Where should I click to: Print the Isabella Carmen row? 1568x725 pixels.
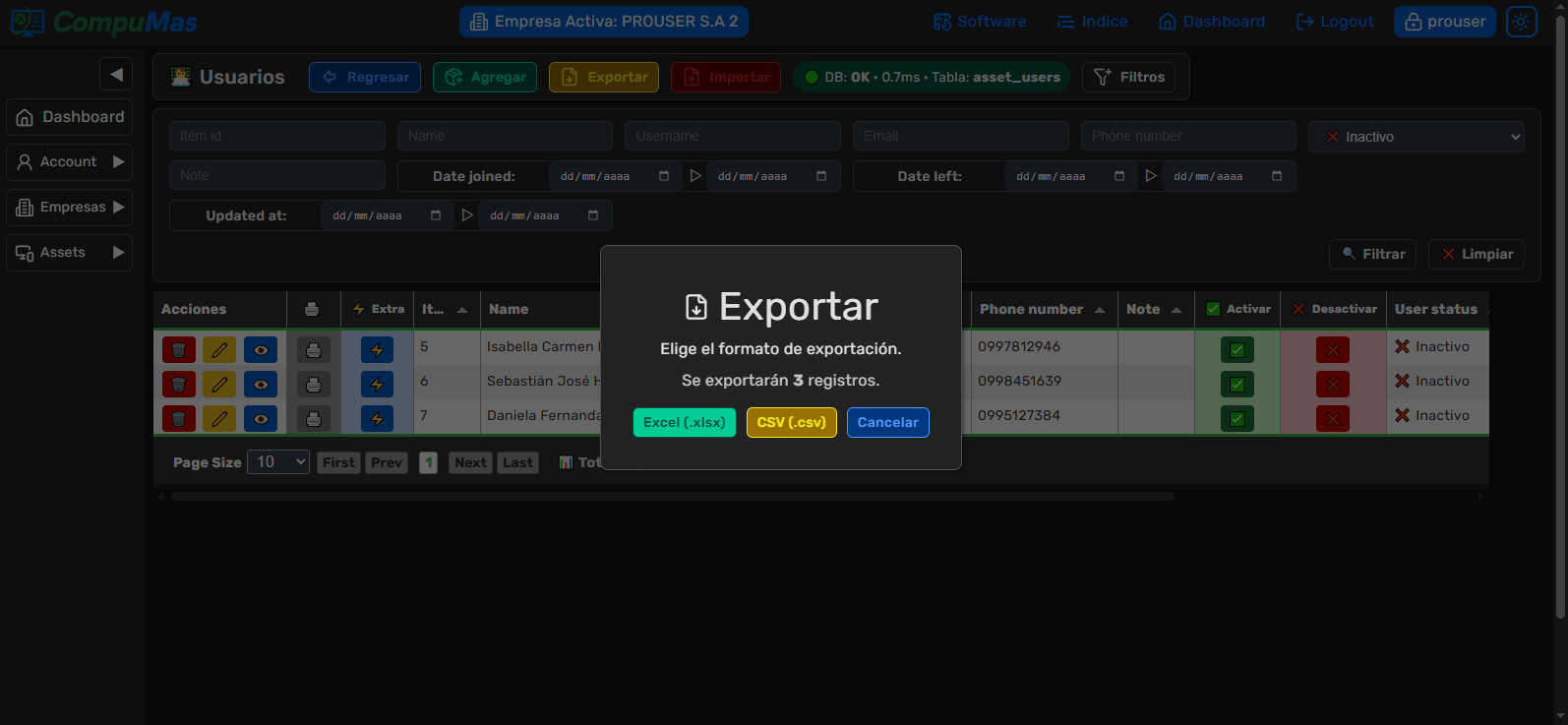(314, 349)
